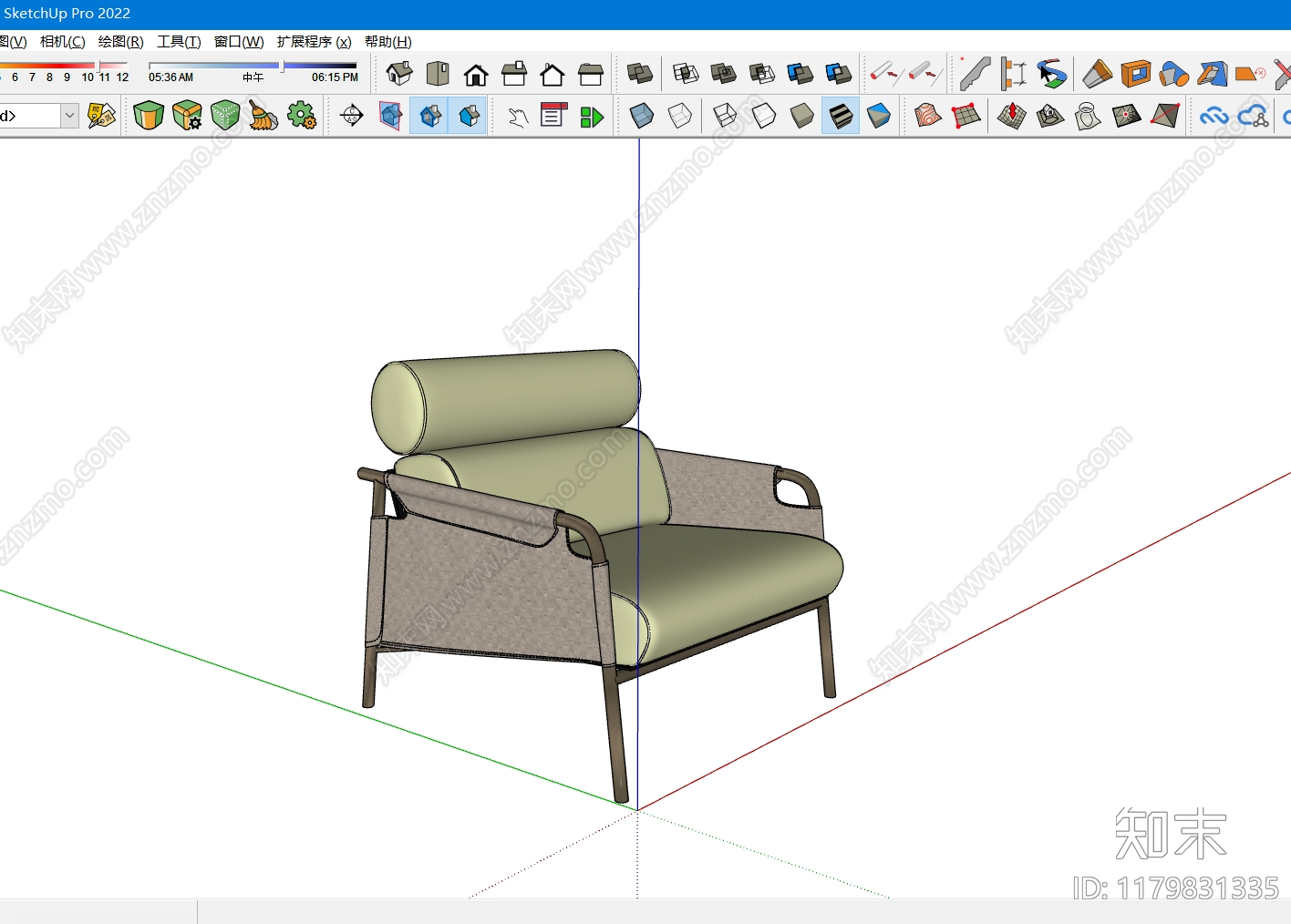Select the Sandbox Add Detail tool
Image resolution: width=1291 pixels, height=924 pixels.
(x=1127, y=116)
